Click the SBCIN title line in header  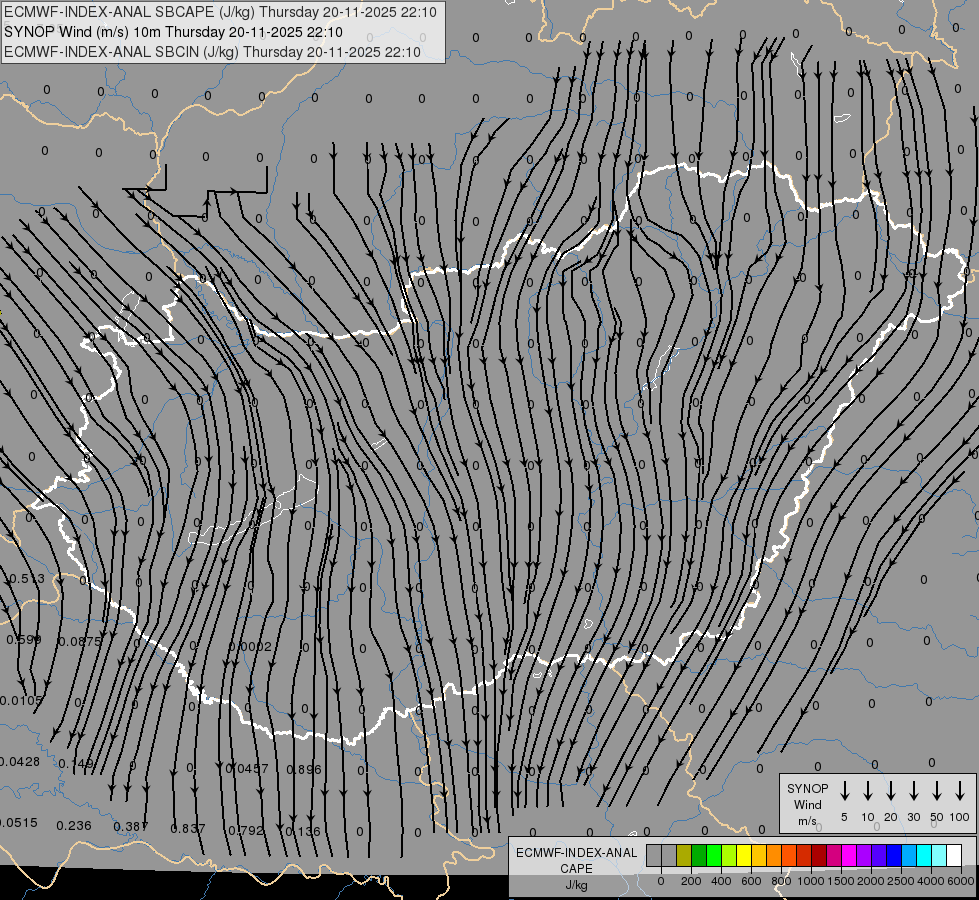[x=212, y=52]
